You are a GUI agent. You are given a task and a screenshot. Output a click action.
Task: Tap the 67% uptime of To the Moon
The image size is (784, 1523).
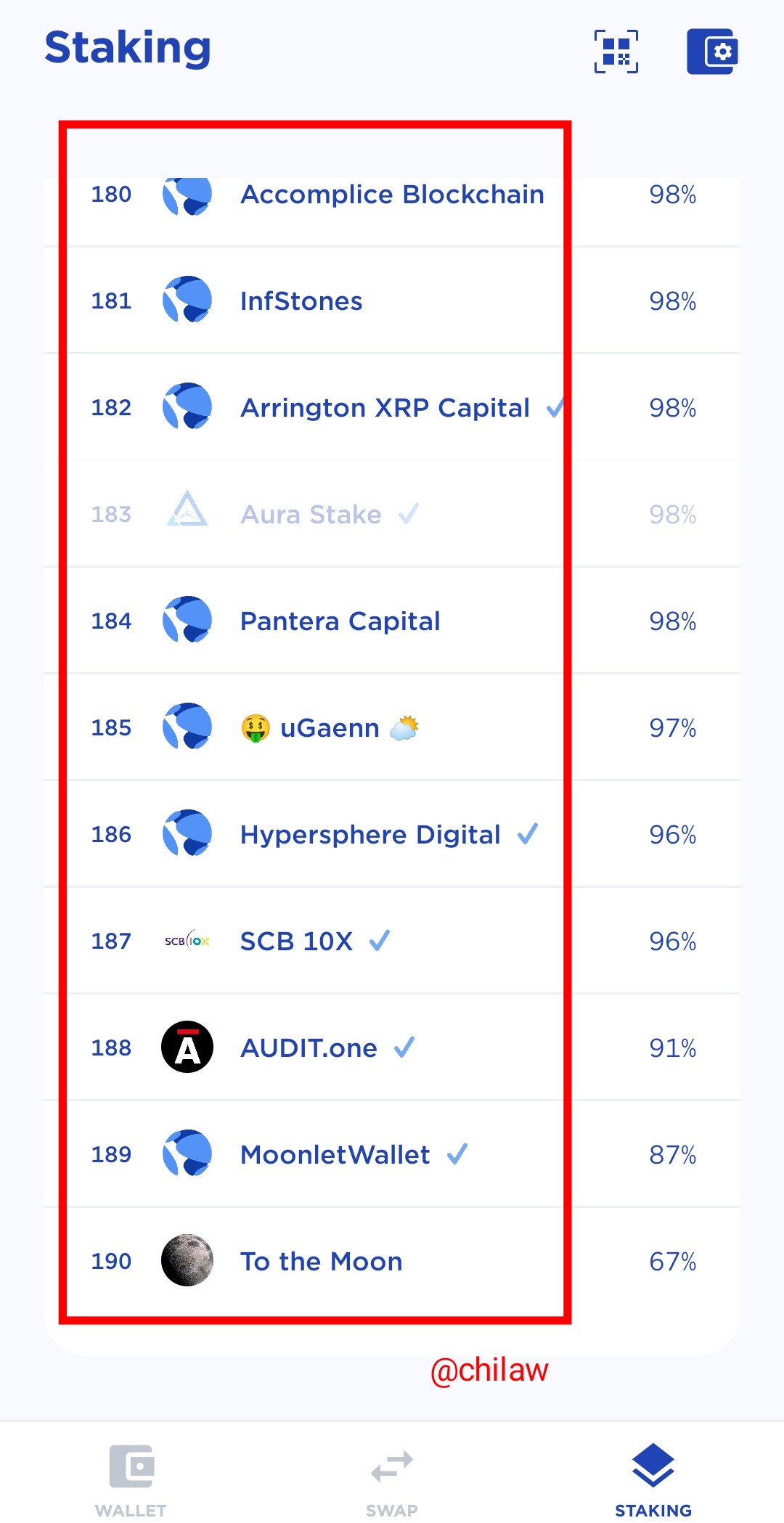click(673, 1261)
